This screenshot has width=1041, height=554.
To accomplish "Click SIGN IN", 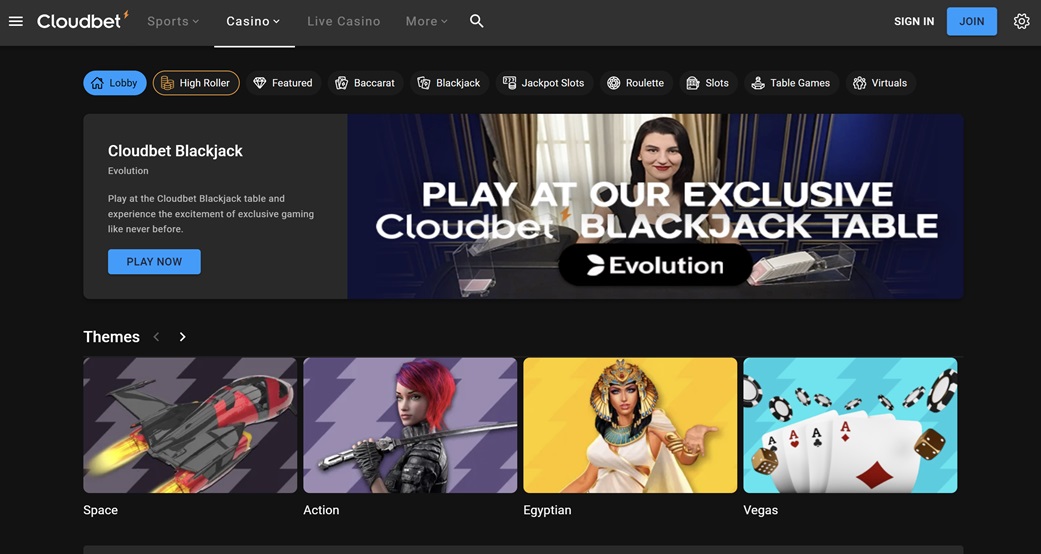I will [x=914, y=21].
